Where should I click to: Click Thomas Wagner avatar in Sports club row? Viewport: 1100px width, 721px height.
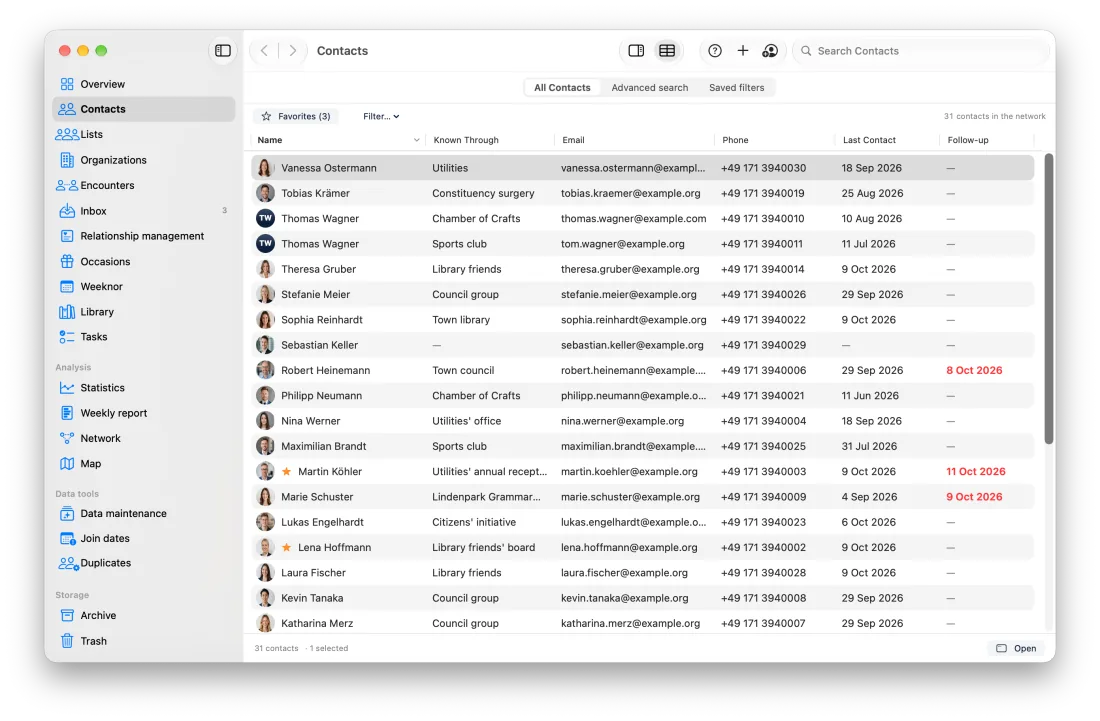tap(265, 244)
